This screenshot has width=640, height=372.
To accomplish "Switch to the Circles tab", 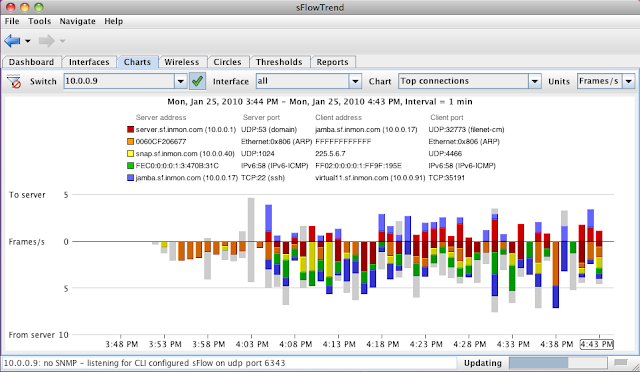I will tap(227, 62).
